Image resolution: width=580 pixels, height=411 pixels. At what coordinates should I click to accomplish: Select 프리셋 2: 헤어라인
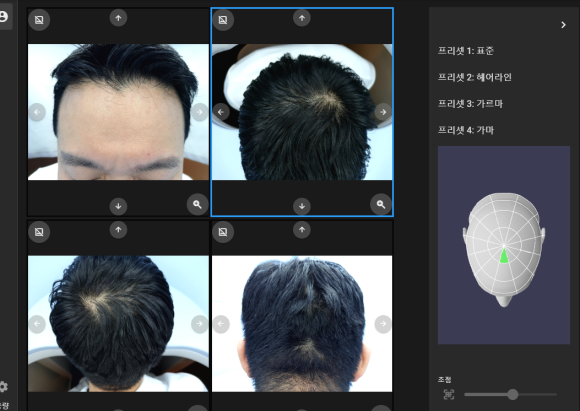[475, 77]
